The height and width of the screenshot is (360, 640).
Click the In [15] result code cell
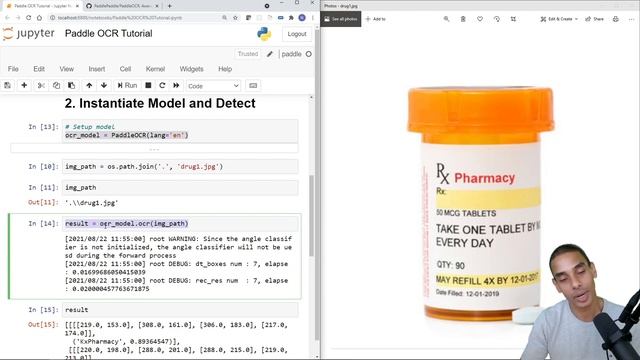coord(180,310)
